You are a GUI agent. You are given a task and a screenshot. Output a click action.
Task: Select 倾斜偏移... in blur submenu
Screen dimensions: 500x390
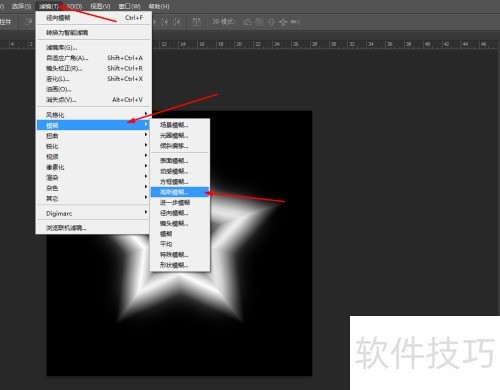[180, 146]
